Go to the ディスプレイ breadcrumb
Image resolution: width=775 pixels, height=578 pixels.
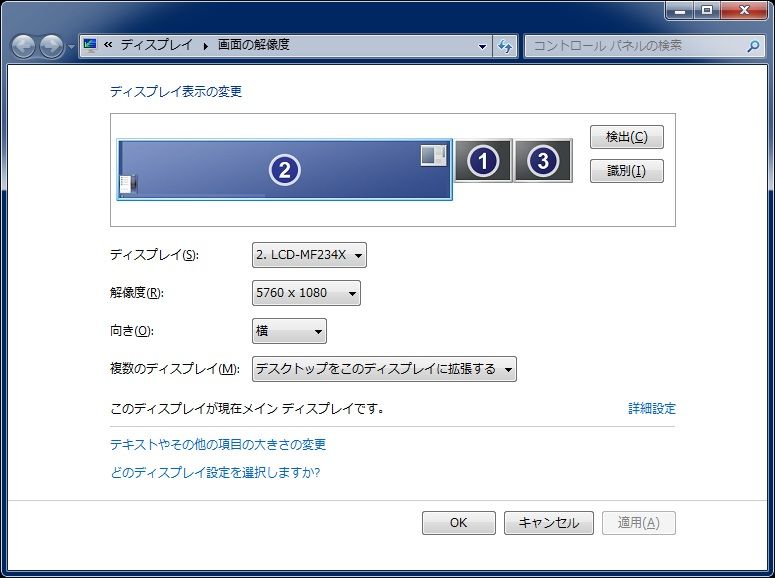[x=156, y=45]
